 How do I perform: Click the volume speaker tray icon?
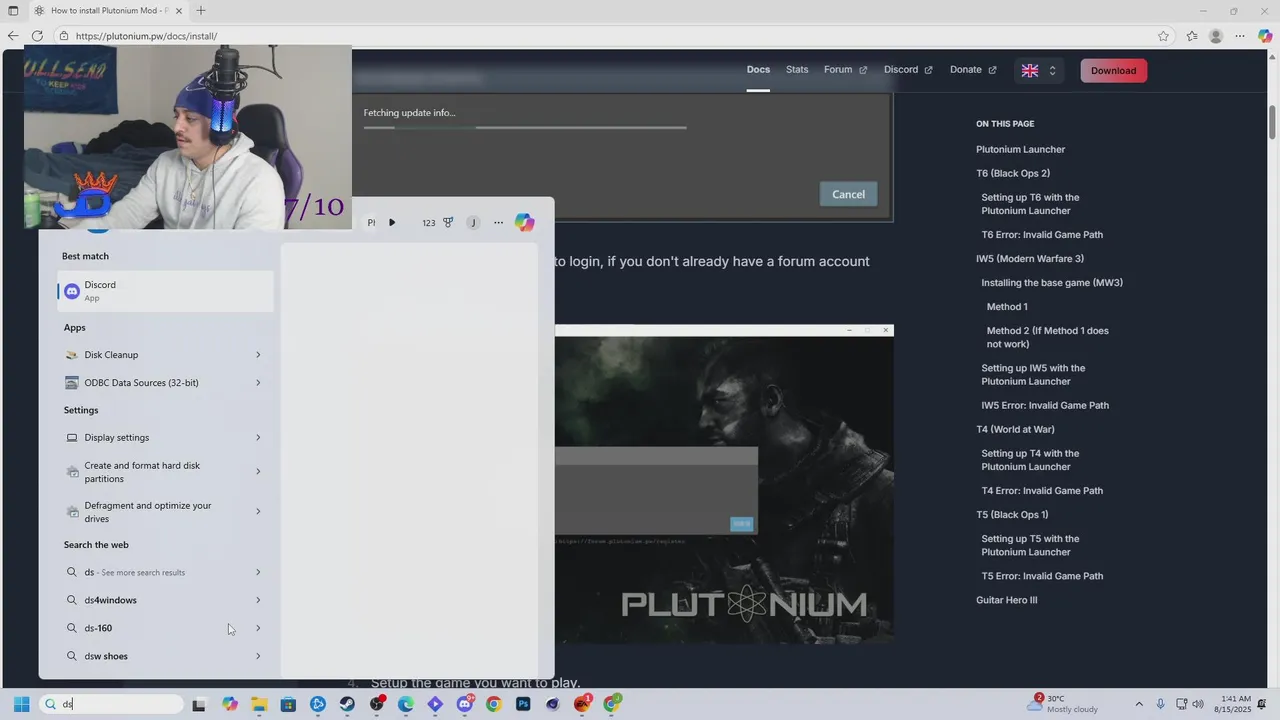click(1198, 704)
